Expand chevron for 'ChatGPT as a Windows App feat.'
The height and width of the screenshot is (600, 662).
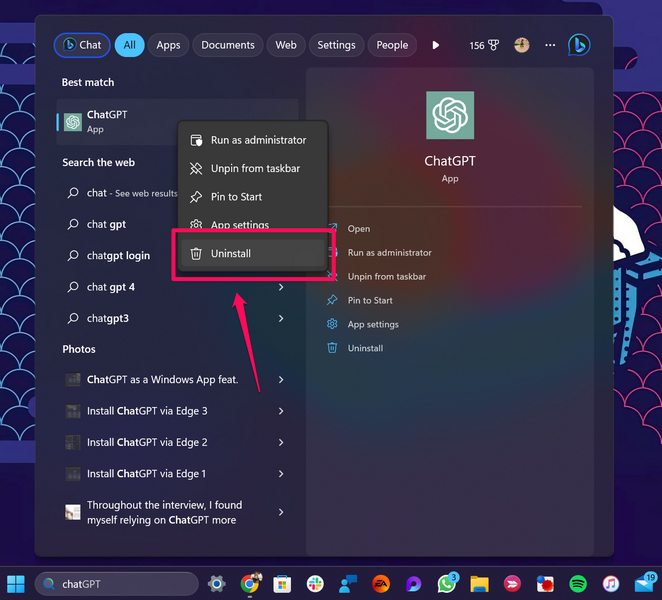point(281,380)
